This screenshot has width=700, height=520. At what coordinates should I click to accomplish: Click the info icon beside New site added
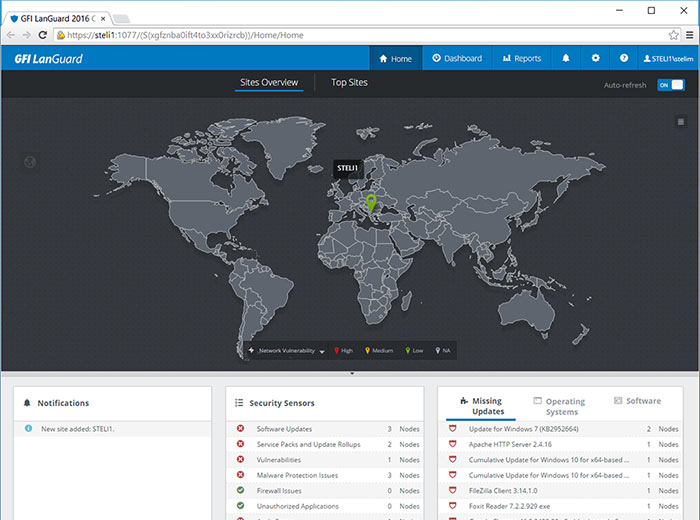pyautogui.click(x=28, y=428)
